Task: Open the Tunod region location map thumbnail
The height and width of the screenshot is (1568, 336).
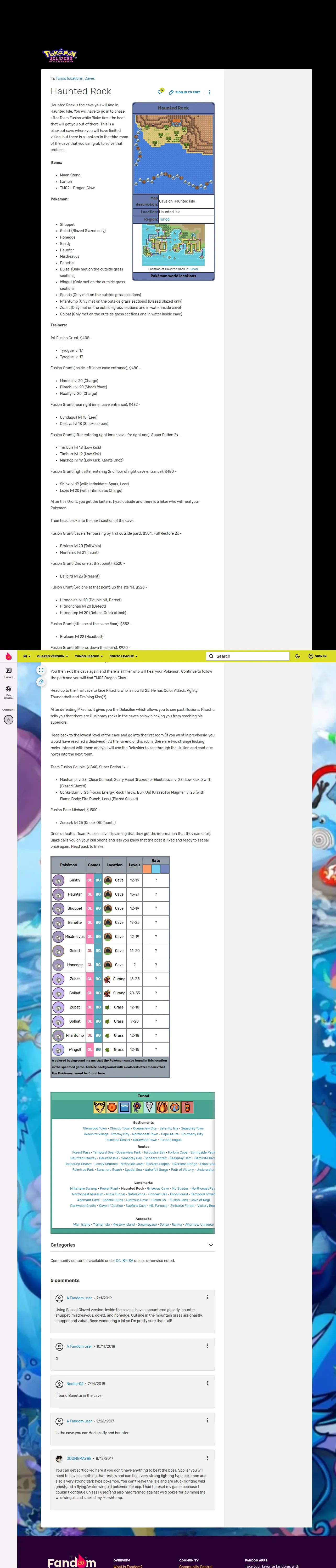Action: pyautogui.click(x=174, y=245)
